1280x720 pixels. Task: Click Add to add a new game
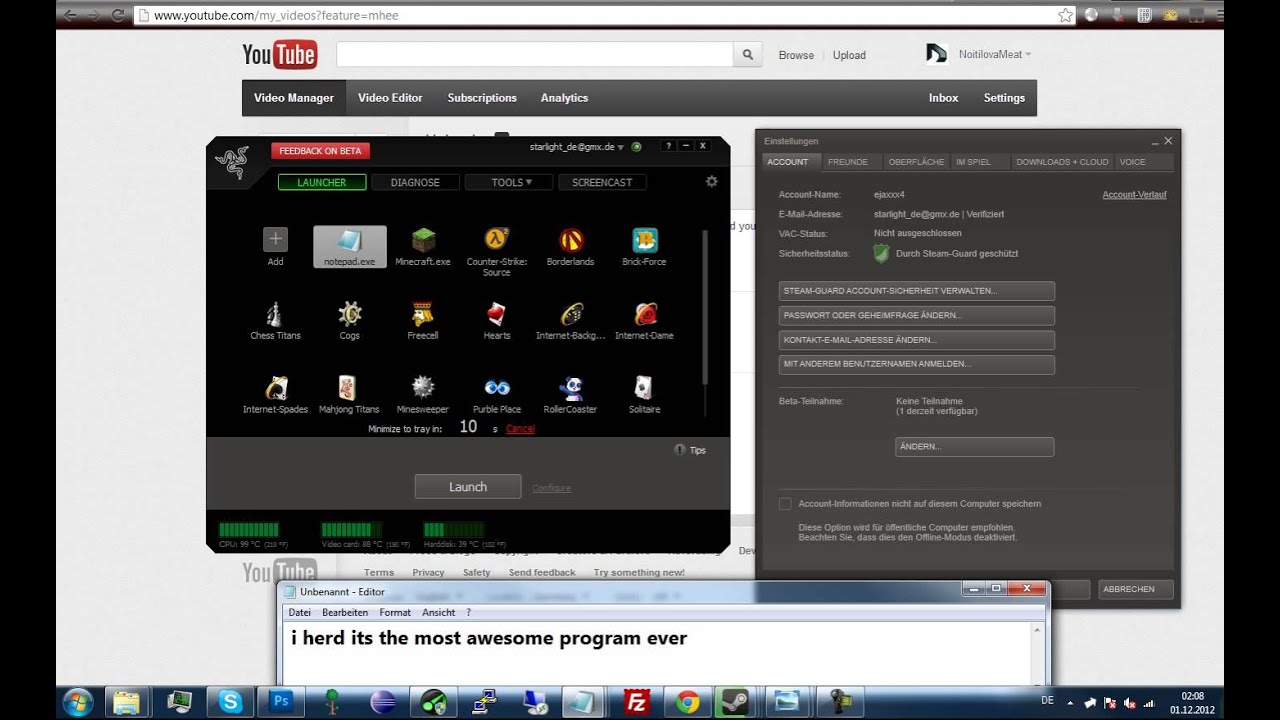click(275, 246)
